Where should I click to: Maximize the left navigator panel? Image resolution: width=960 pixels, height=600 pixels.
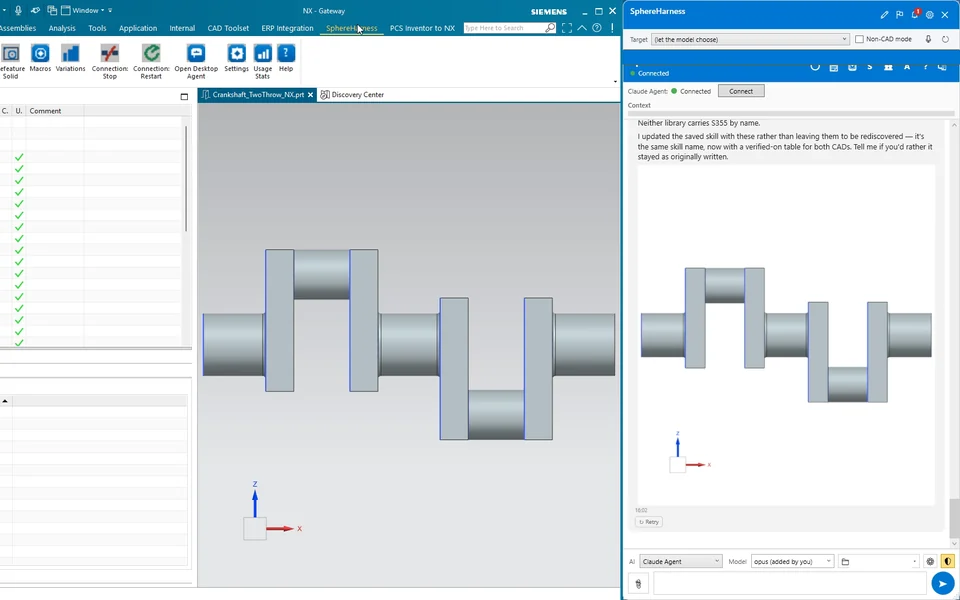[x=184, y=96]
